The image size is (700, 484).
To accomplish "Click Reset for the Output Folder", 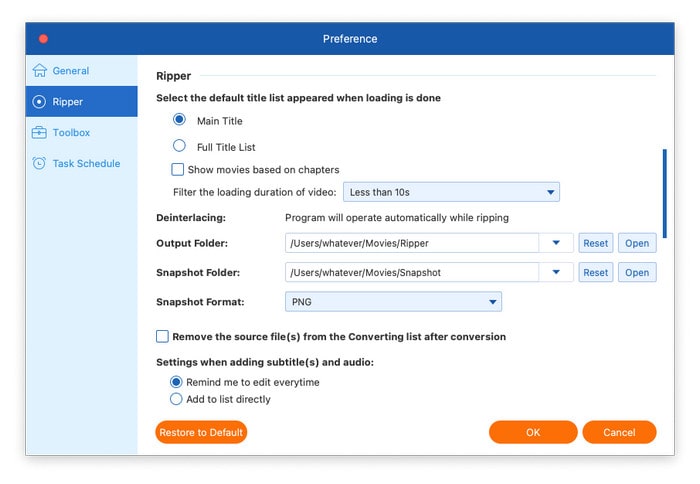I will [596, 243].
